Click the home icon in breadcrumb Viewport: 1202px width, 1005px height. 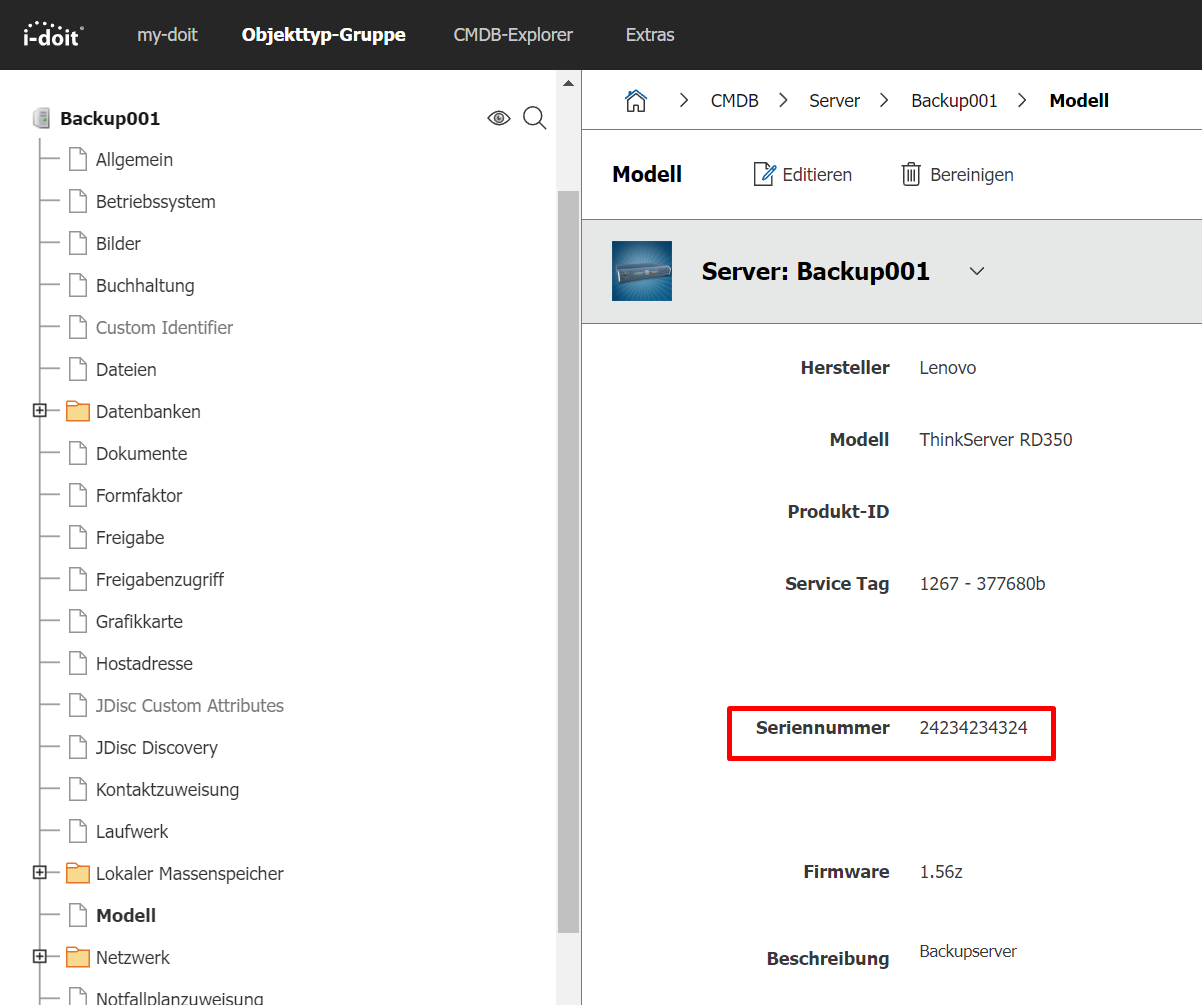pyautogui.click(x=636, y=100)
